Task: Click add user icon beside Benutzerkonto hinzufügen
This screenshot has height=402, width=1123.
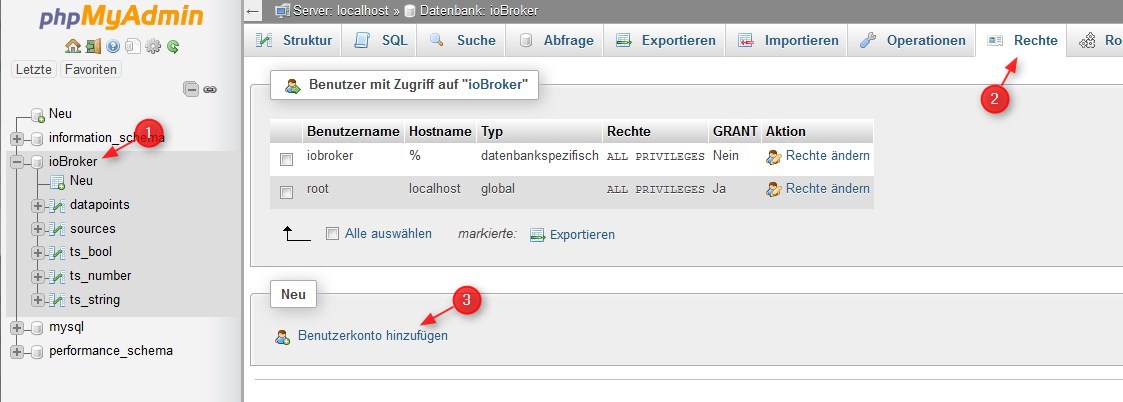Action: (x=283, y=337)
